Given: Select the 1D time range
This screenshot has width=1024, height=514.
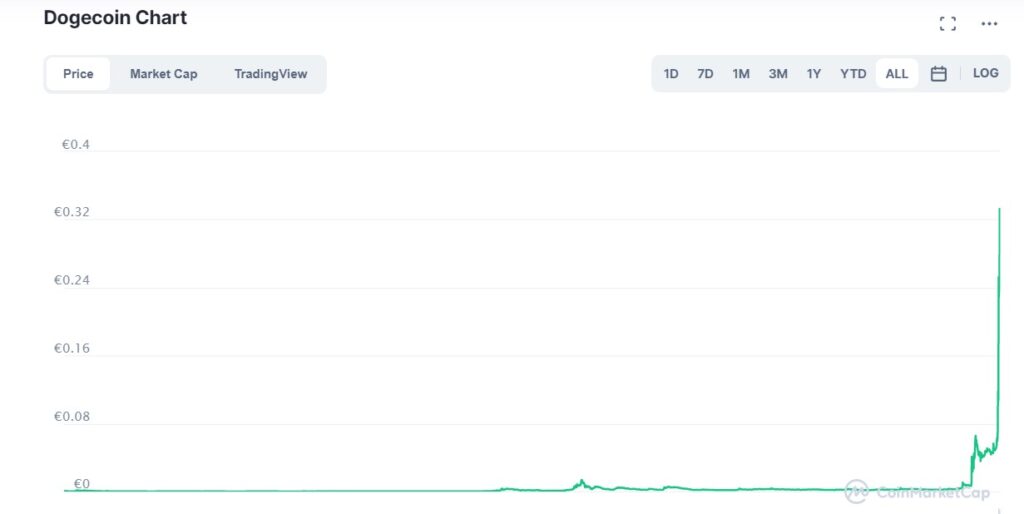Looking at the screenshot, I should pyautogui.click(x=671, y=74).
